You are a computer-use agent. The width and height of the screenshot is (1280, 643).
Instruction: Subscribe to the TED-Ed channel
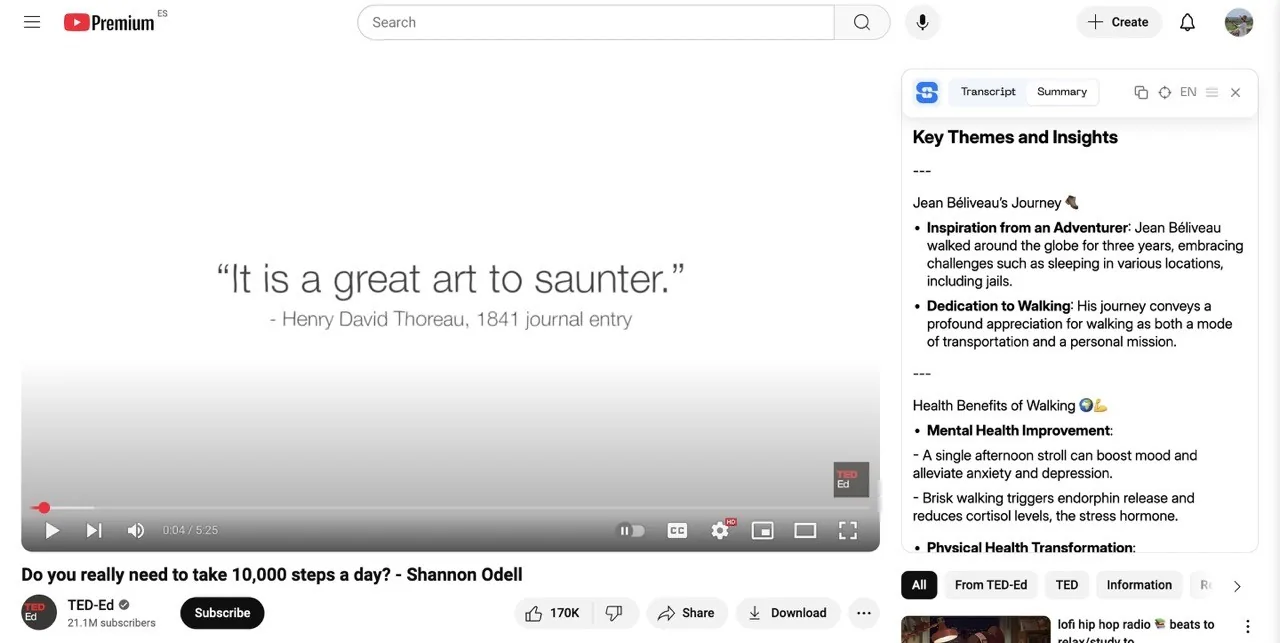[222, 613]
